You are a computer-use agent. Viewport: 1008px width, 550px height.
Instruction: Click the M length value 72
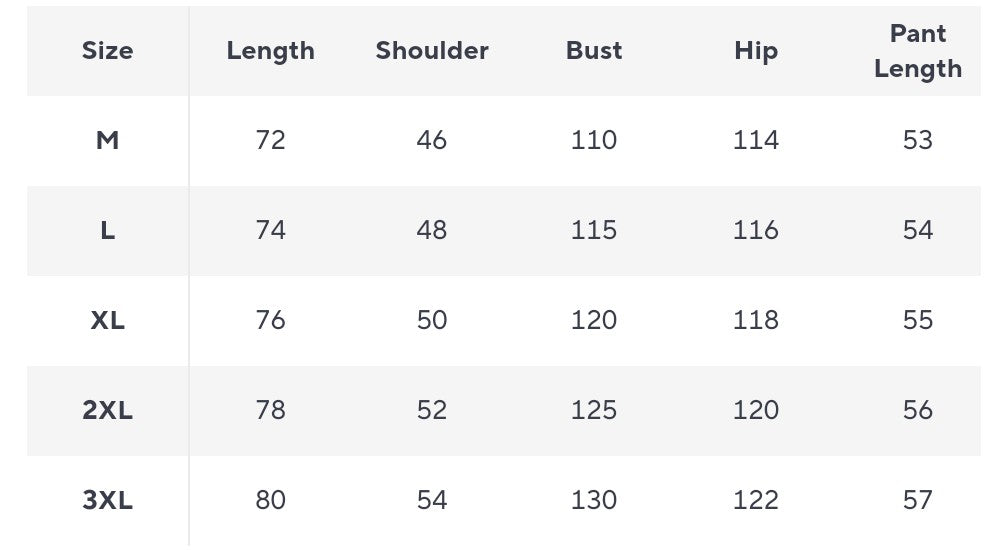[x=271, y=140]
